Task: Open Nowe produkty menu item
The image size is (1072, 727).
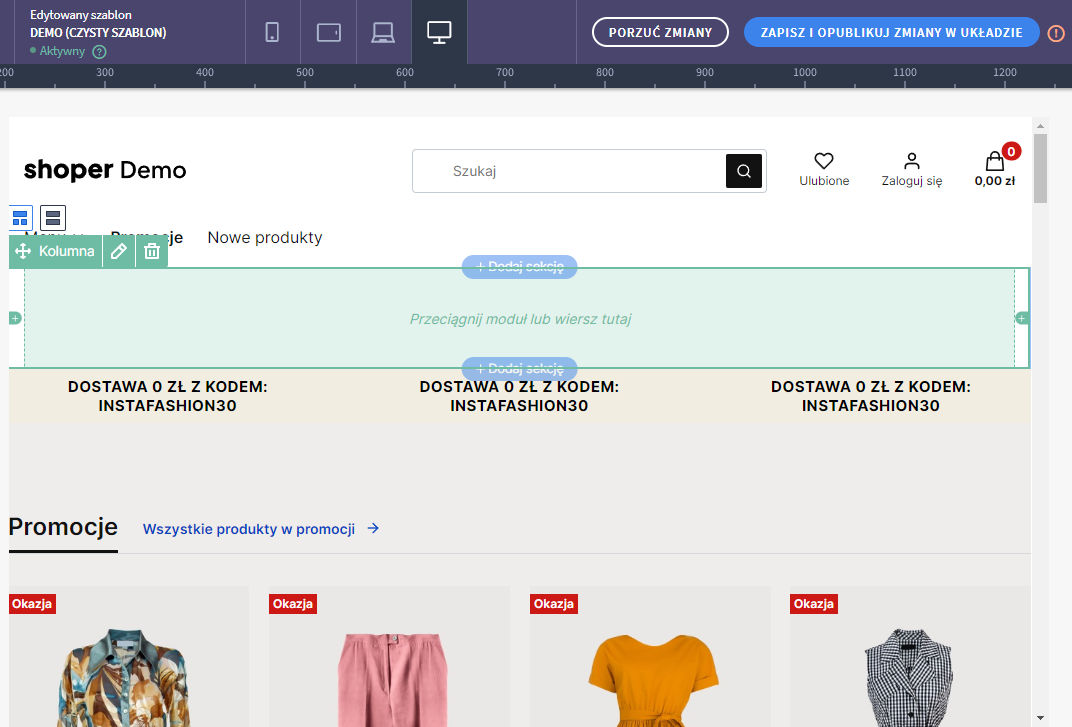Action: [x=265, y=237]
